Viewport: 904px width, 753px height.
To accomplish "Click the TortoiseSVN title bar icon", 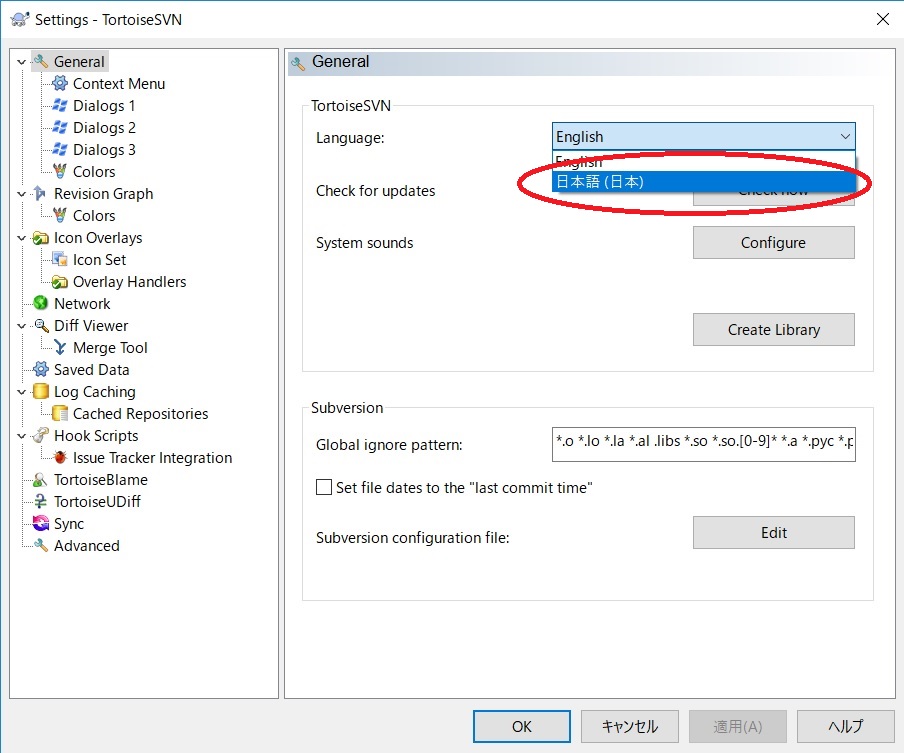I will pyautogui.click(x=20, y=19).
